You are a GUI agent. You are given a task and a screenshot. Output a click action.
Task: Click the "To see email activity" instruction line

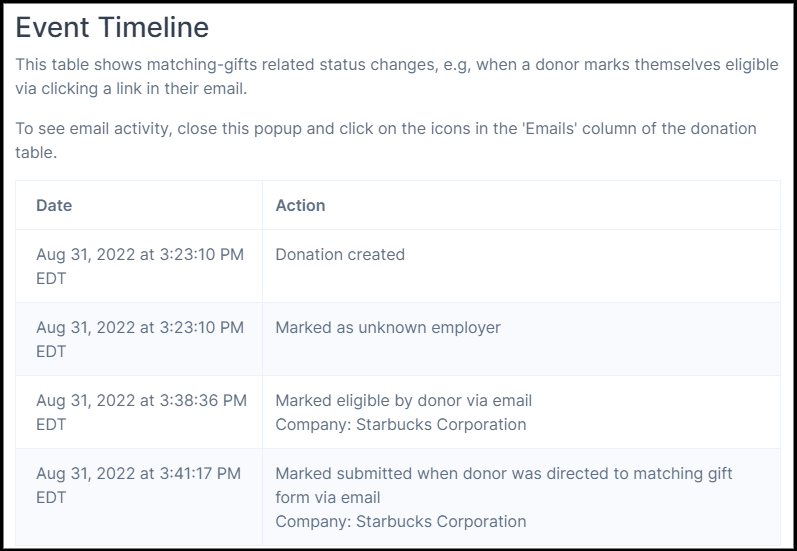(x=386, y=129)
